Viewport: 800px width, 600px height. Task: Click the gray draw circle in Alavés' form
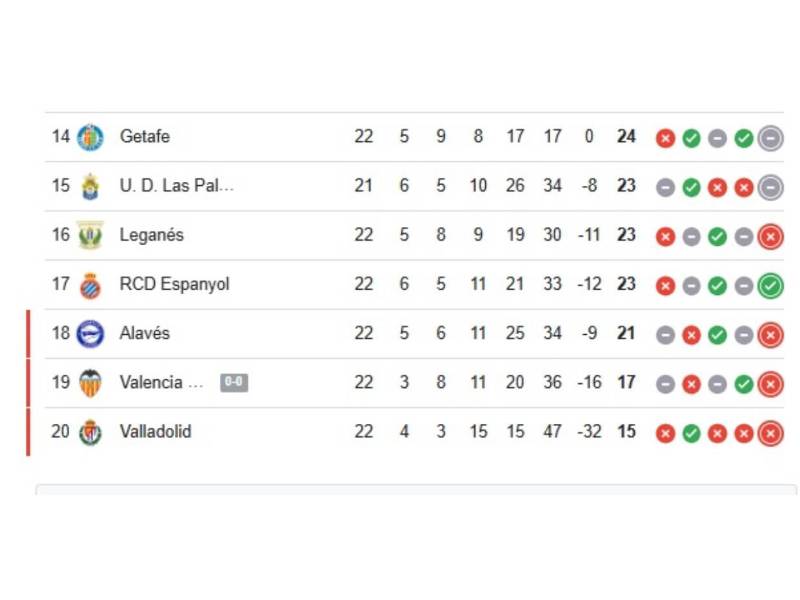pos(665,334)
